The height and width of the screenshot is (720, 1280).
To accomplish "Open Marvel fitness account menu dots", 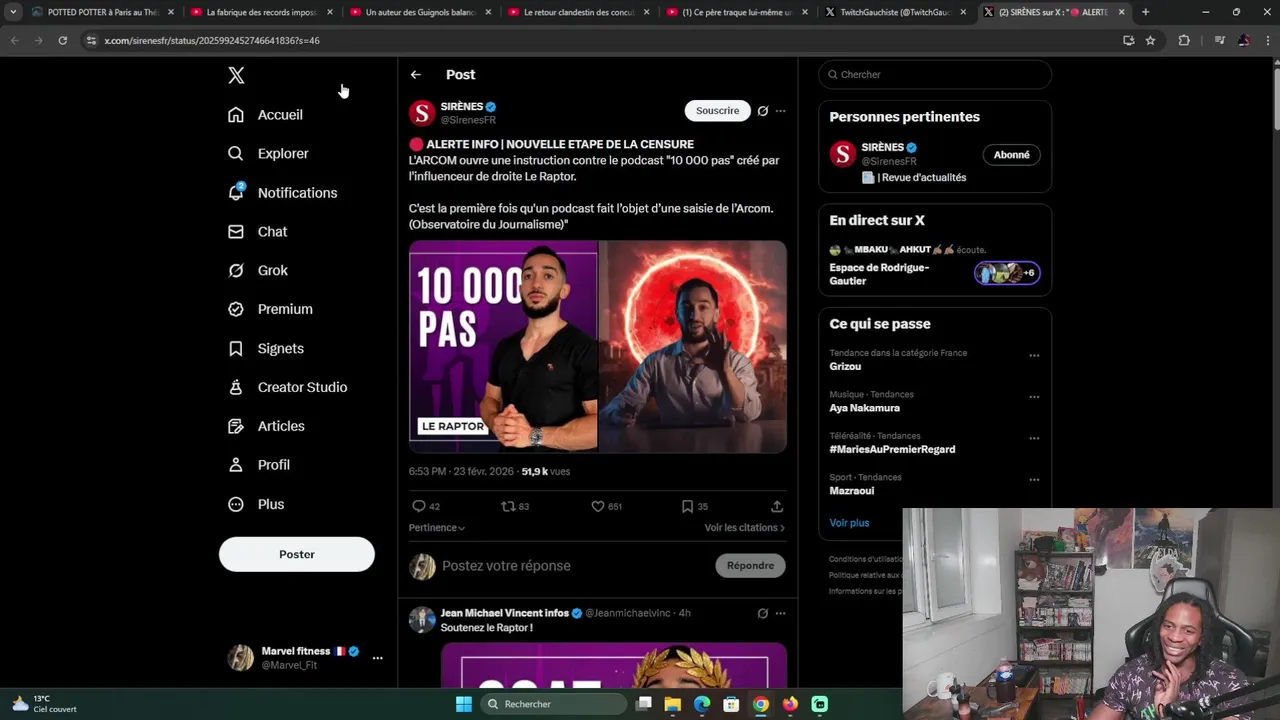I will click(377, 658).
